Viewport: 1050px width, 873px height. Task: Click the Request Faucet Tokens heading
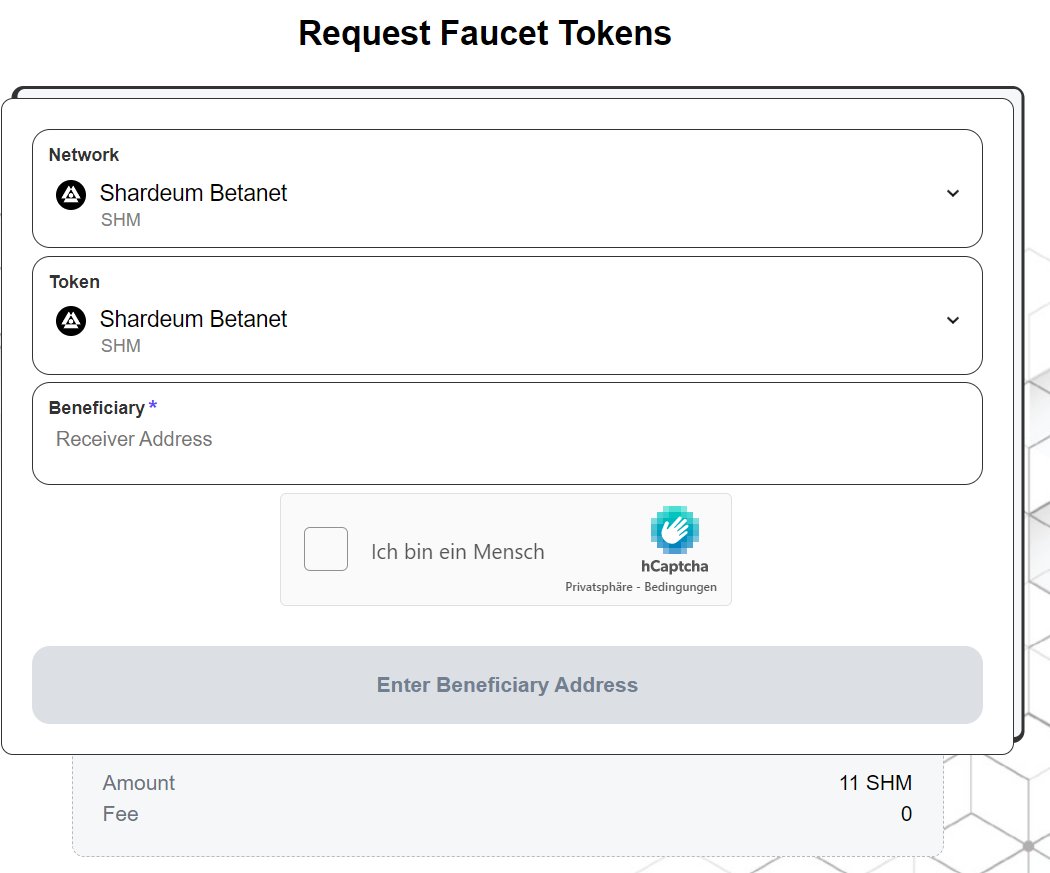485,33
